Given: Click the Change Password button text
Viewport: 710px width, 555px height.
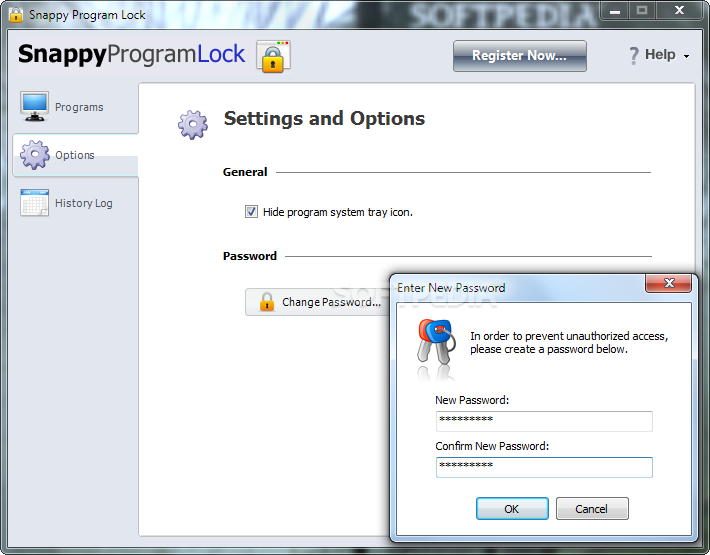Looking at the screenshot, I should click(x=331, y=302).
